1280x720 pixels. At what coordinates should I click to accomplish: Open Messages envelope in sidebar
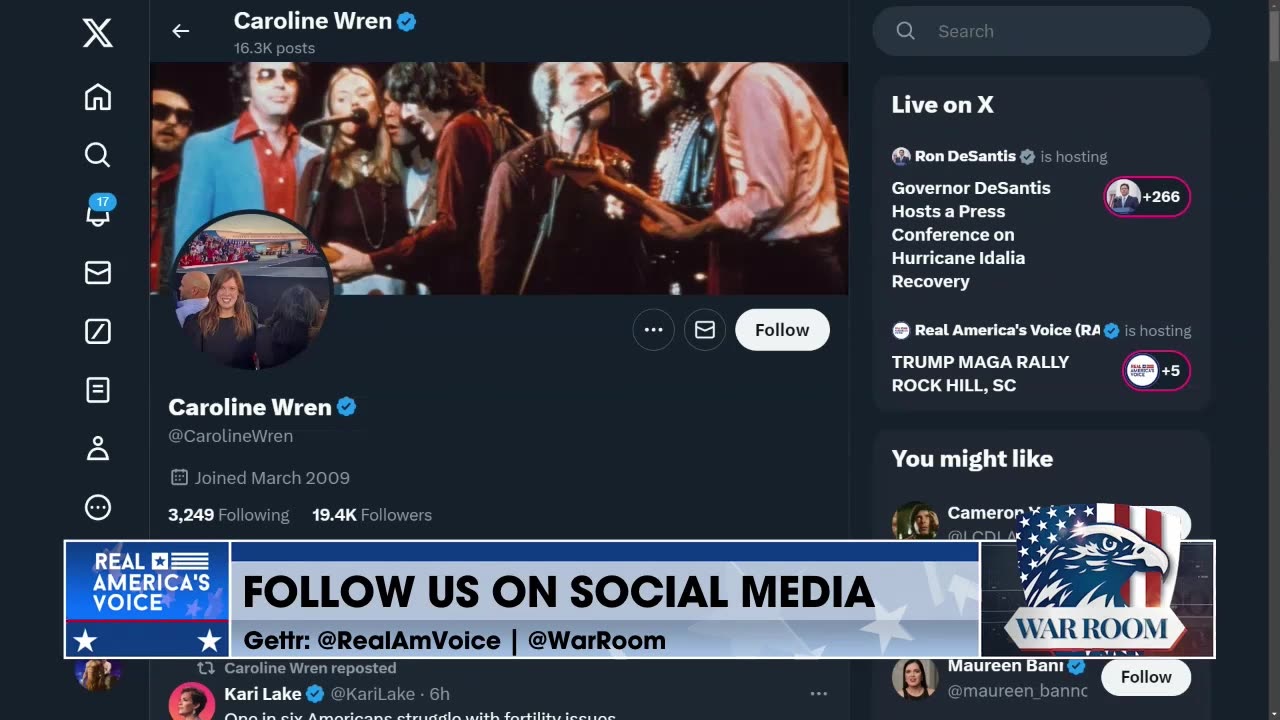(97, 273)
